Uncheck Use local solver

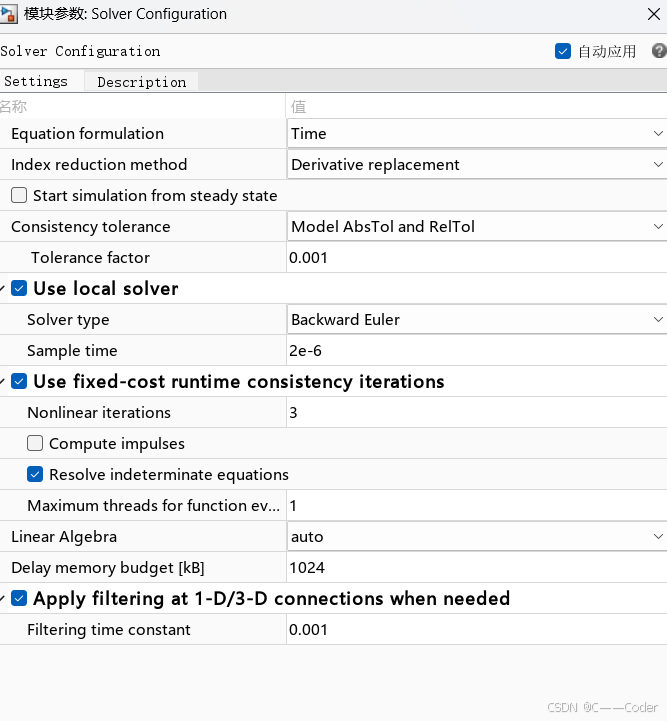[x=19, y=289]
